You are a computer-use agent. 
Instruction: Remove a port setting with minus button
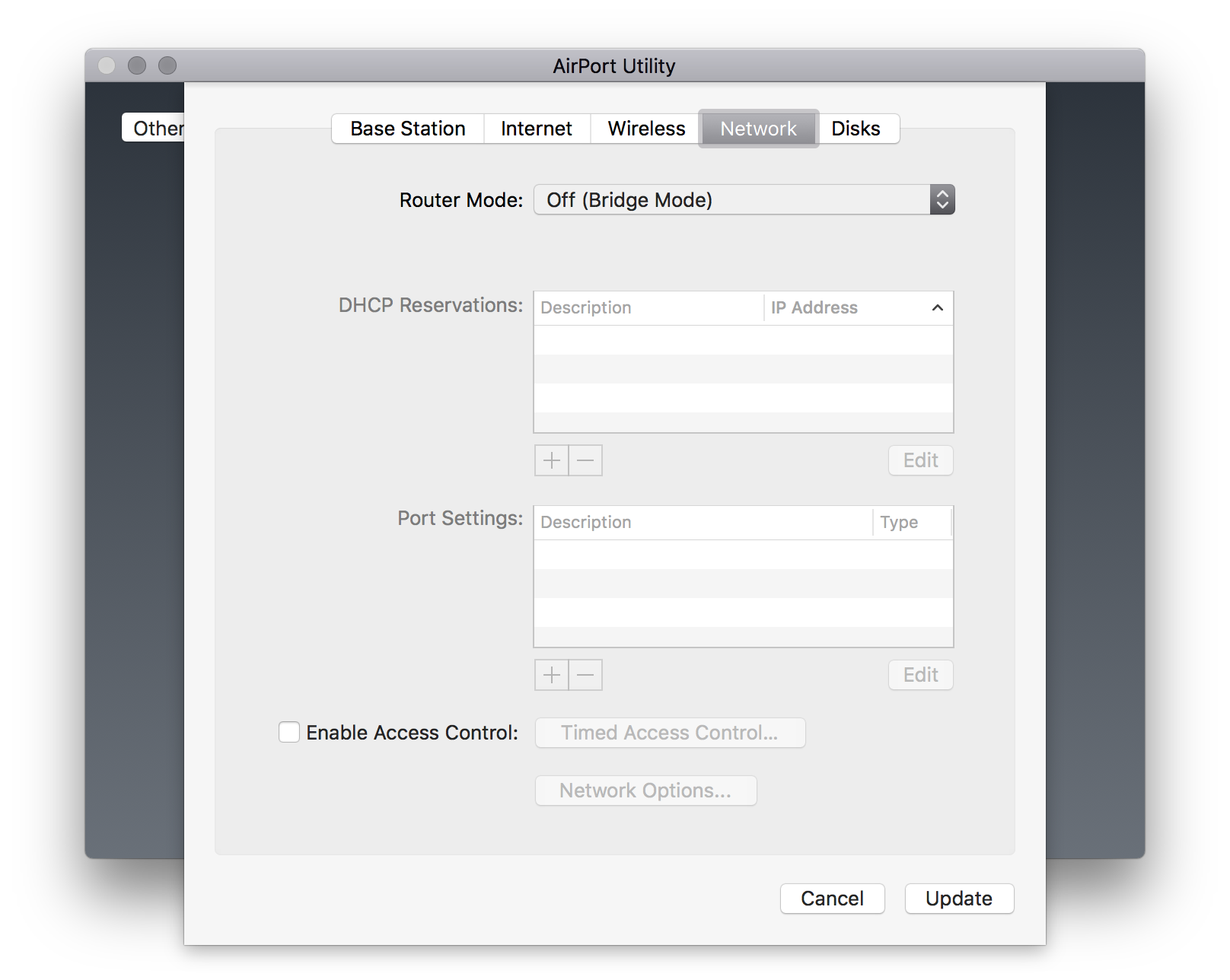(x=585, y=675)
